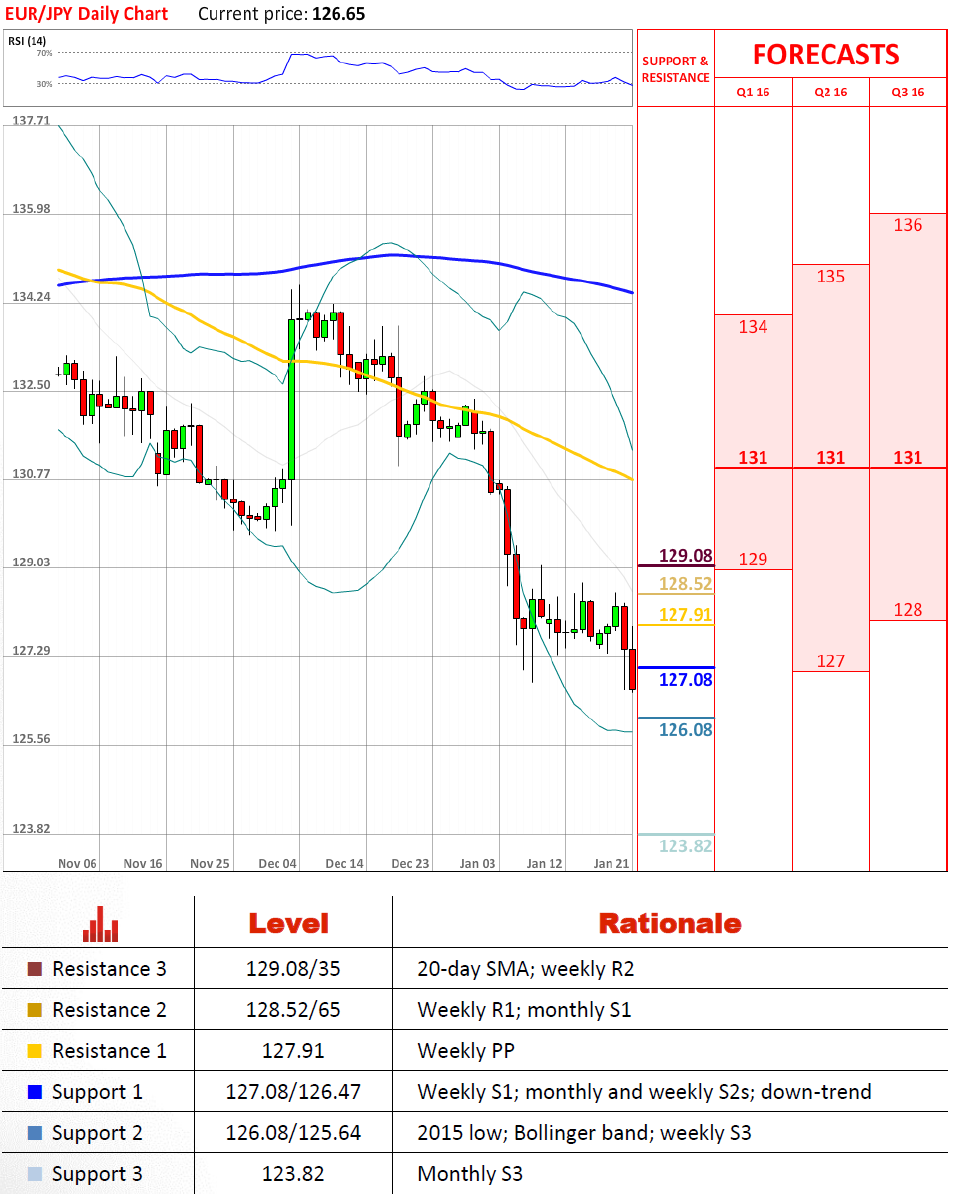
Task: Click the Q1 16 low forecast 129
Action: [x=753, y=560]
